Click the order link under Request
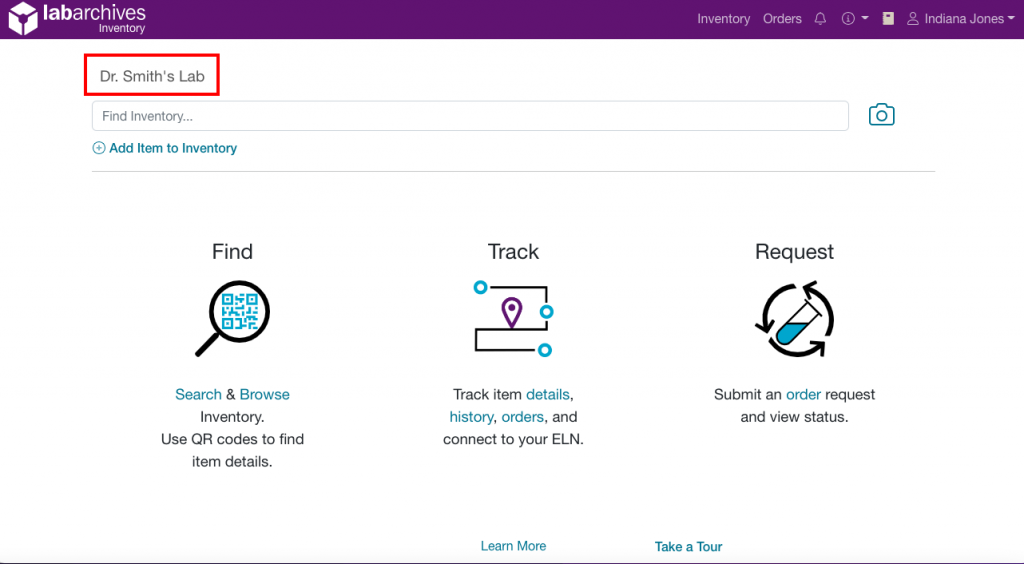1024x564 pixels. 803,394
